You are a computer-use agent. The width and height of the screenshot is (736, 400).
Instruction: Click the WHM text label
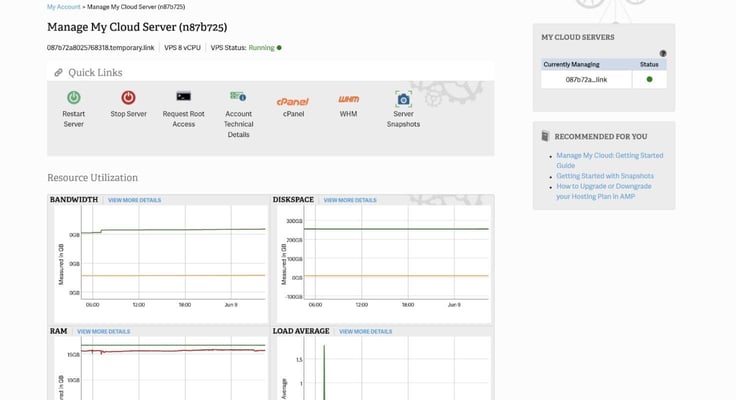point(348,114)
